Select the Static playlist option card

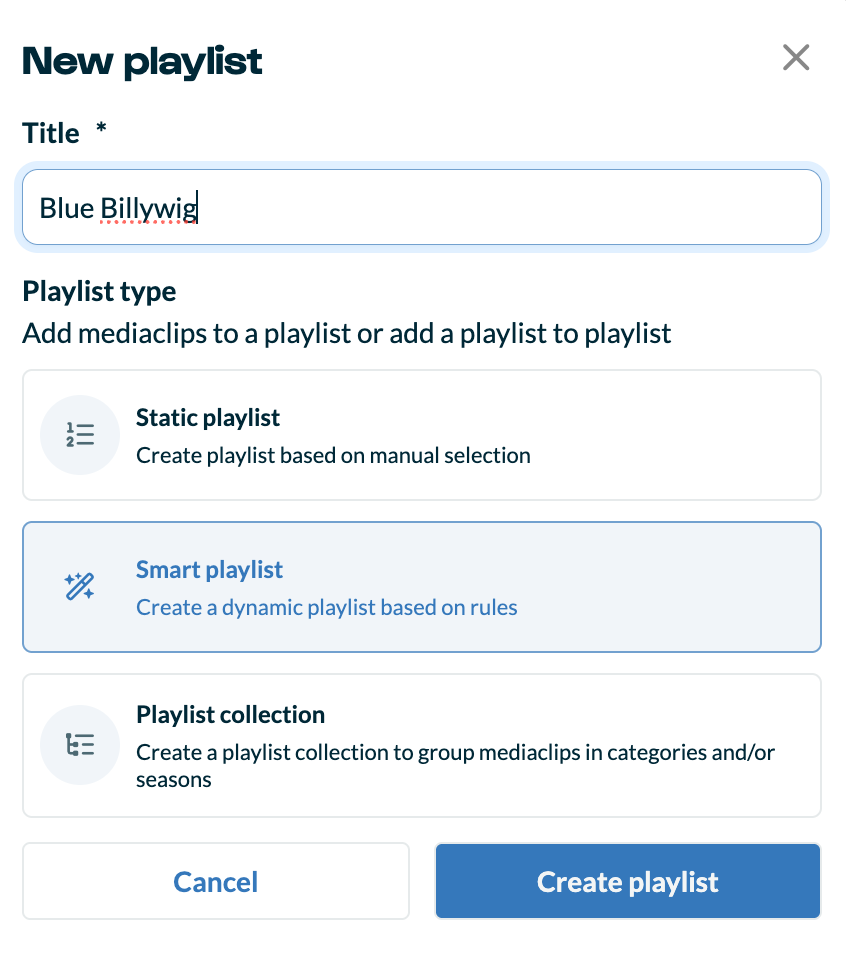422,435
